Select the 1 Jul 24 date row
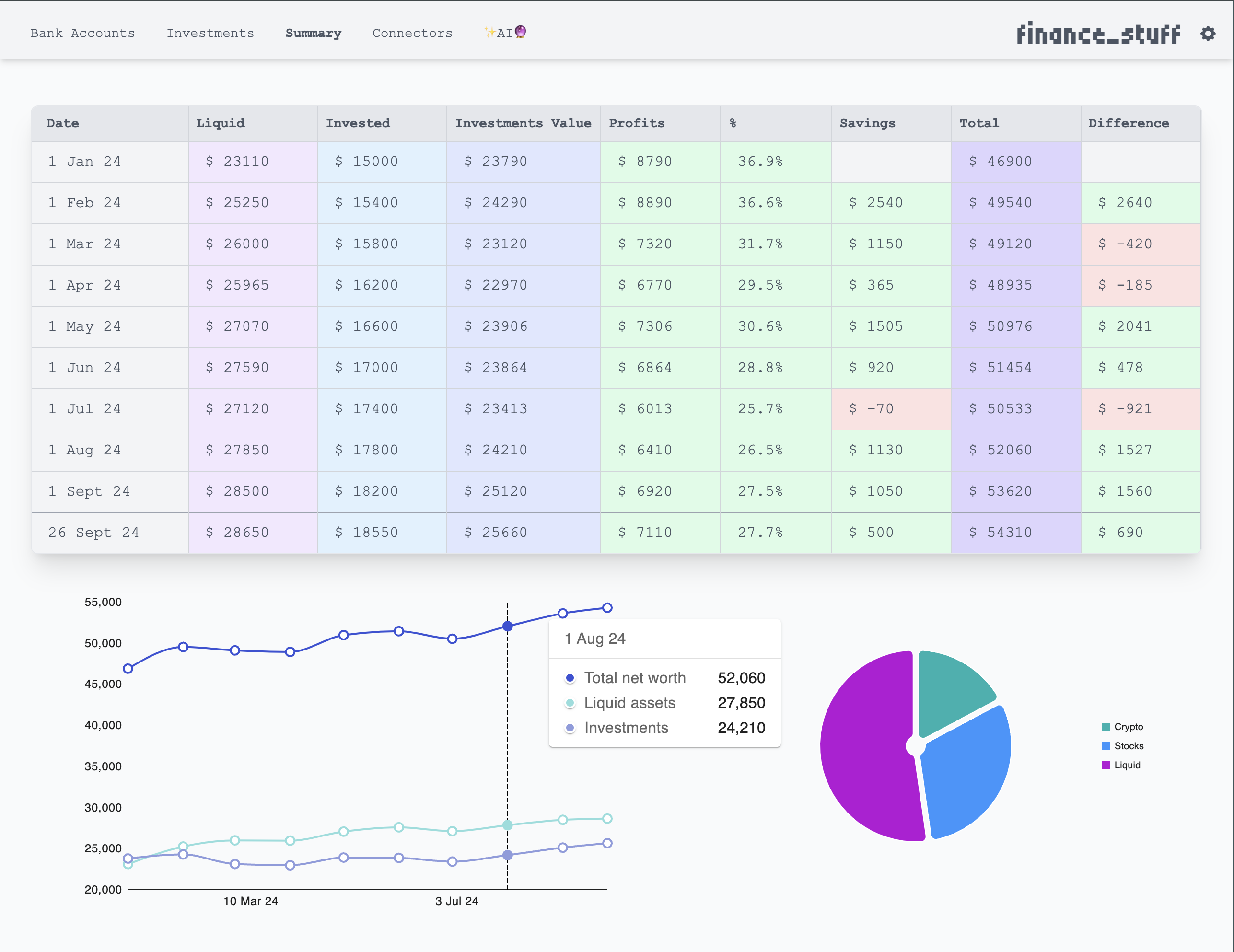The image size is (1234, 952). [x=85, y=408]
